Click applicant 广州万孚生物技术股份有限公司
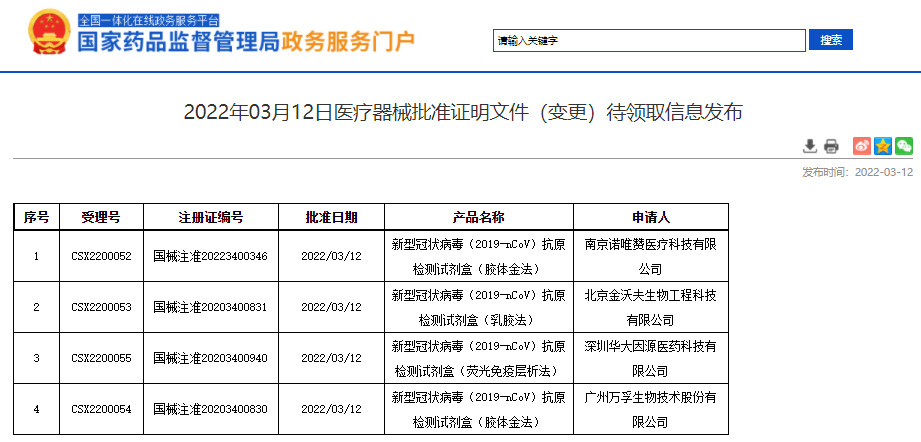Image resolution: width=921 pixels, height=442 pixels. click(651, 409)
